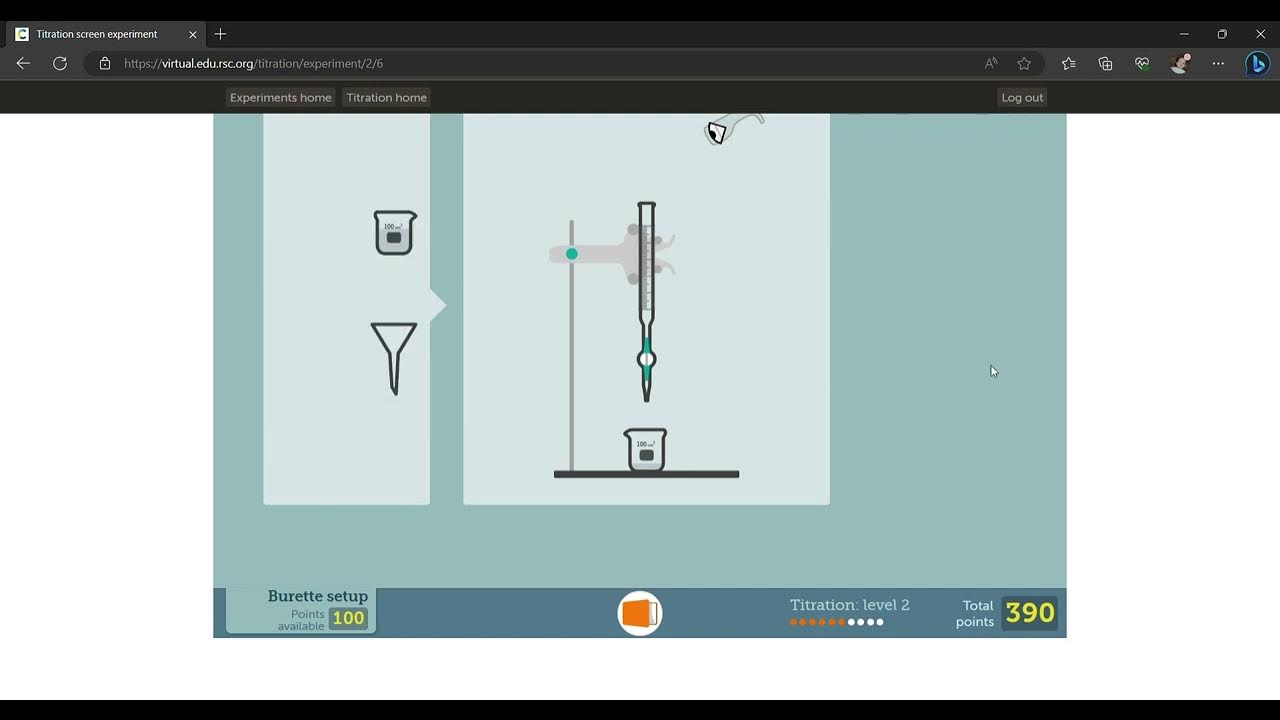Refresh the browser page
Viewport: 1280px width, 720px height.
click(60, 63)
